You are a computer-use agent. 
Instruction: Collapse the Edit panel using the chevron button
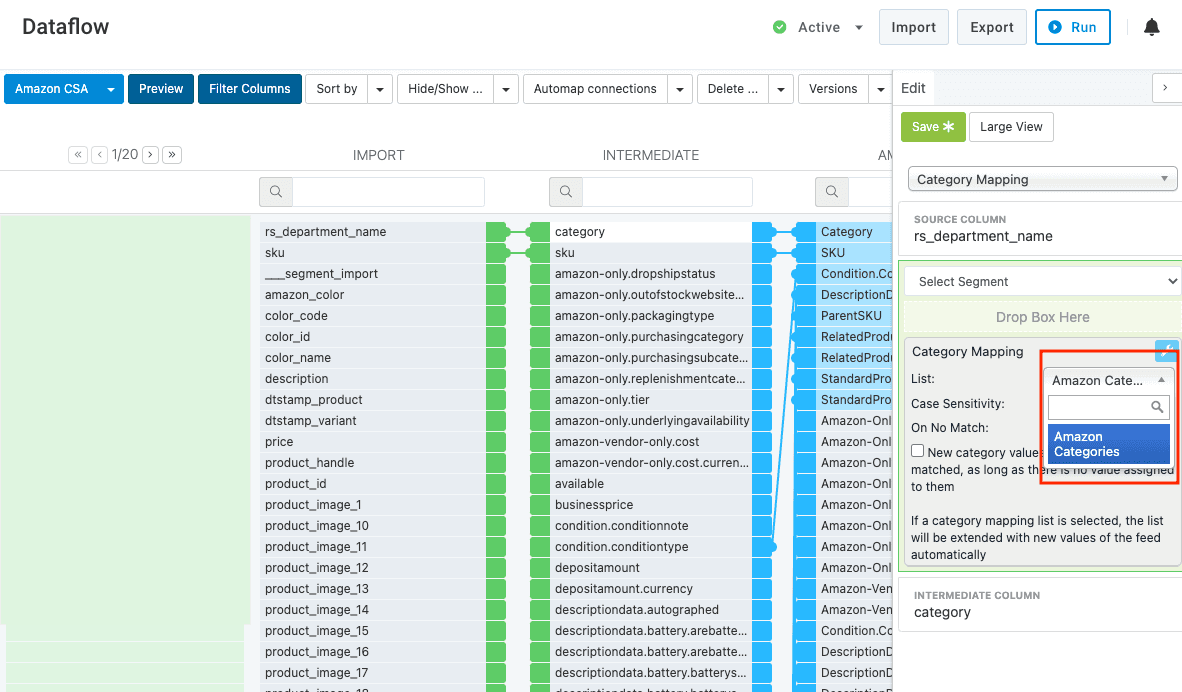point(1165,88)
